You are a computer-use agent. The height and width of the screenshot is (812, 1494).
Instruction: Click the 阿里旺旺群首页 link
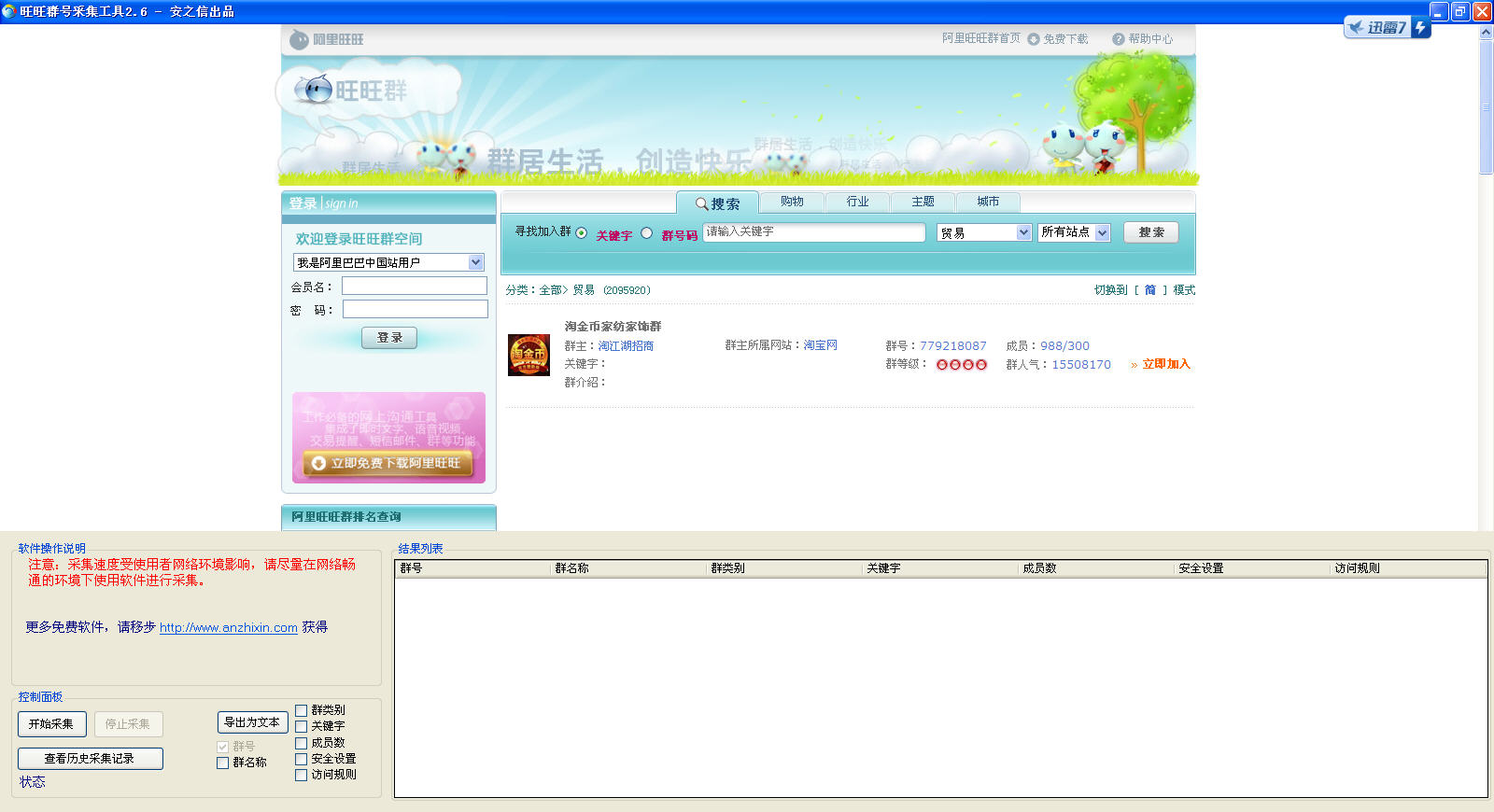pyautogui.click(x=980, y=38)
